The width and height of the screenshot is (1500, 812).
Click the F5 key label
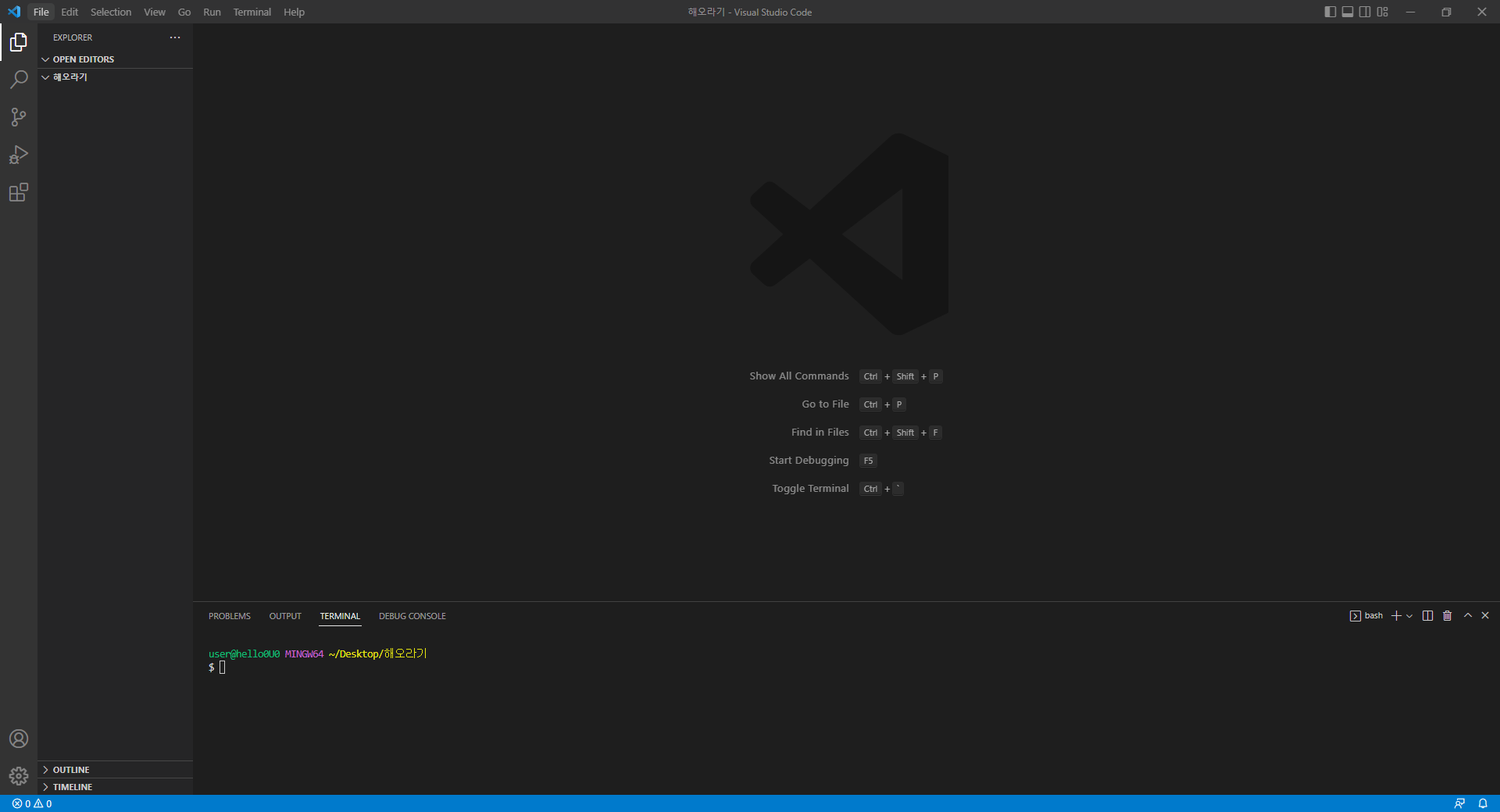tap(868, 461)
